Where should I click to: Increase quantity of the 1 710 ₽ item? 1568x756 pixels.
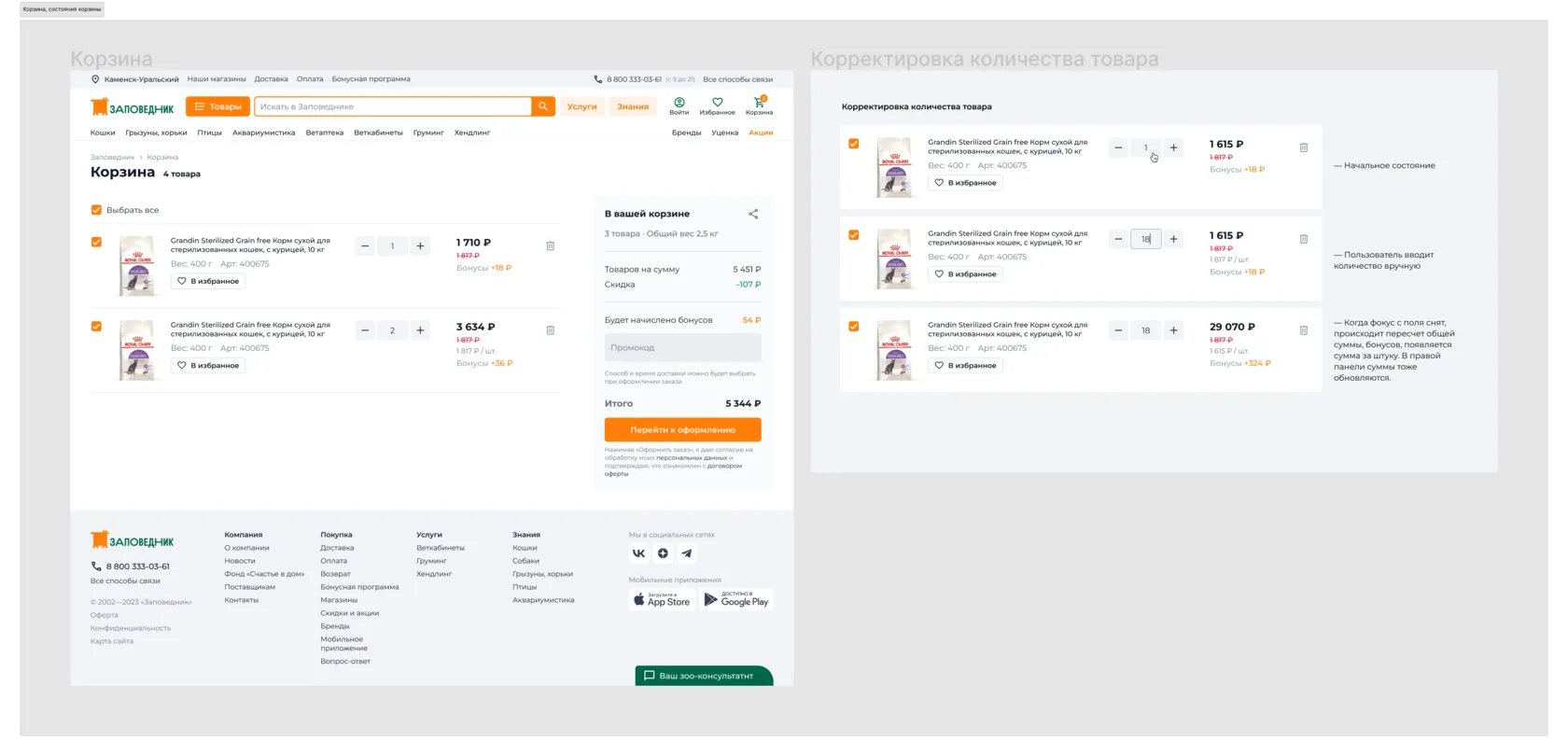point(420,246)
